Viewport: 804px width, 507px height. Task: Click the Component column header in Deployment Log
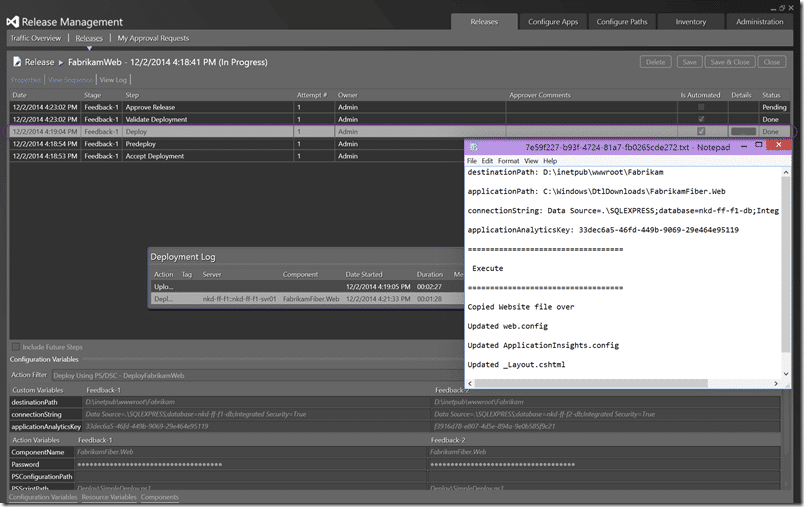300,274
